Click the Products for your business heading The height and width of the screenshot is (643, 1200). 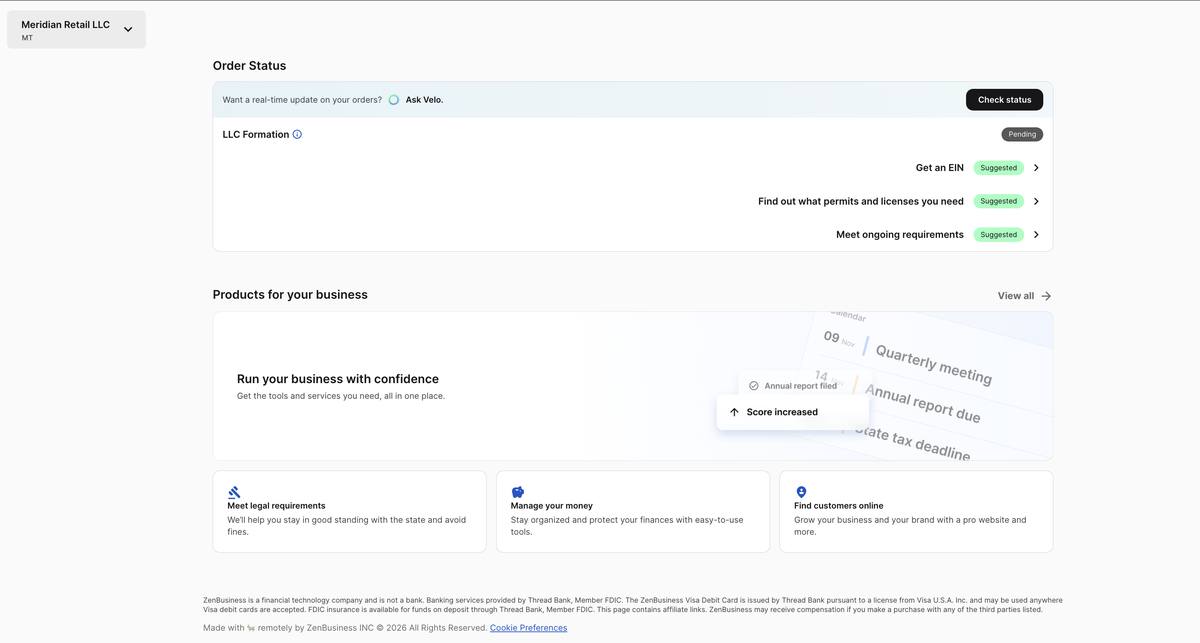tap(290, 295)
